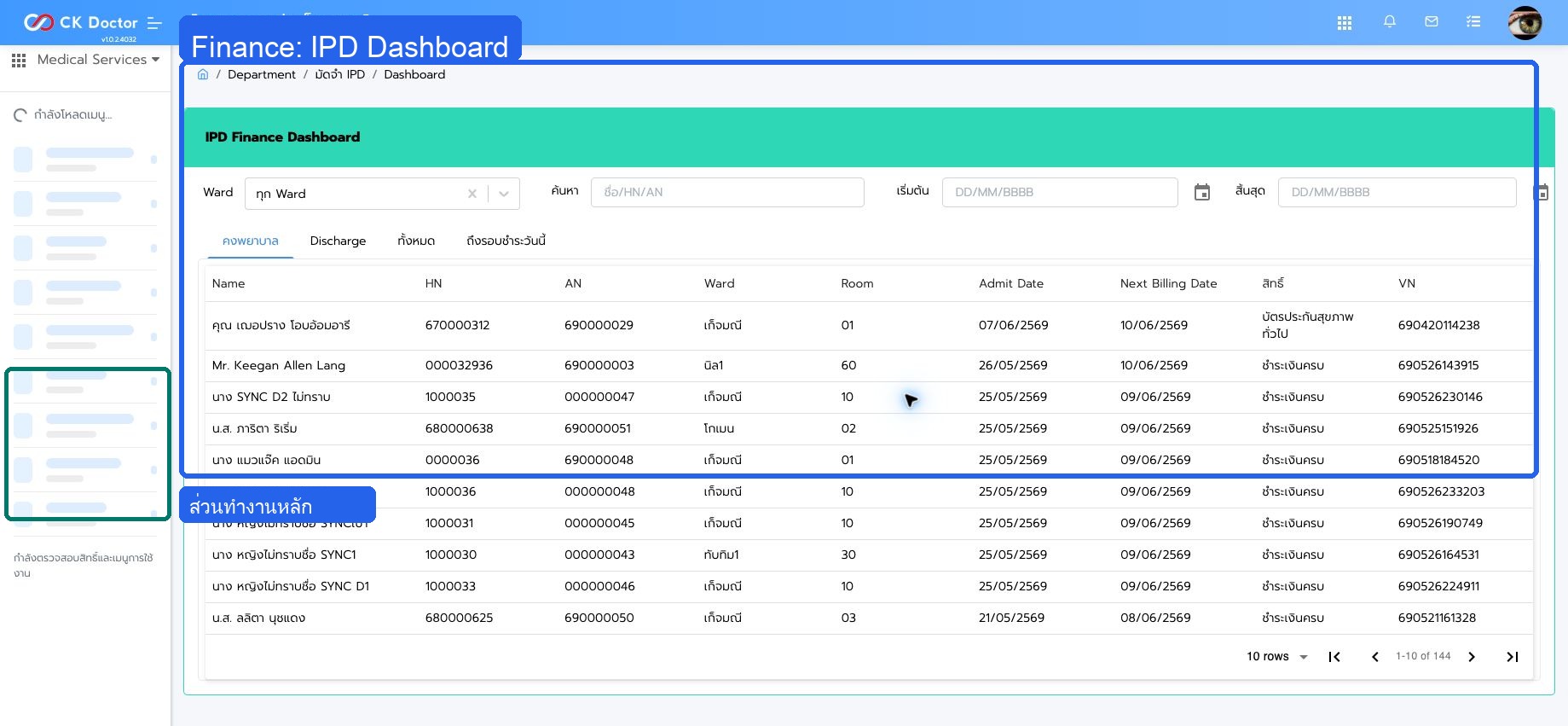Screen dimensions: 1568x726
Task: Open start date calendar picker
Action: tap(1202, 193)
